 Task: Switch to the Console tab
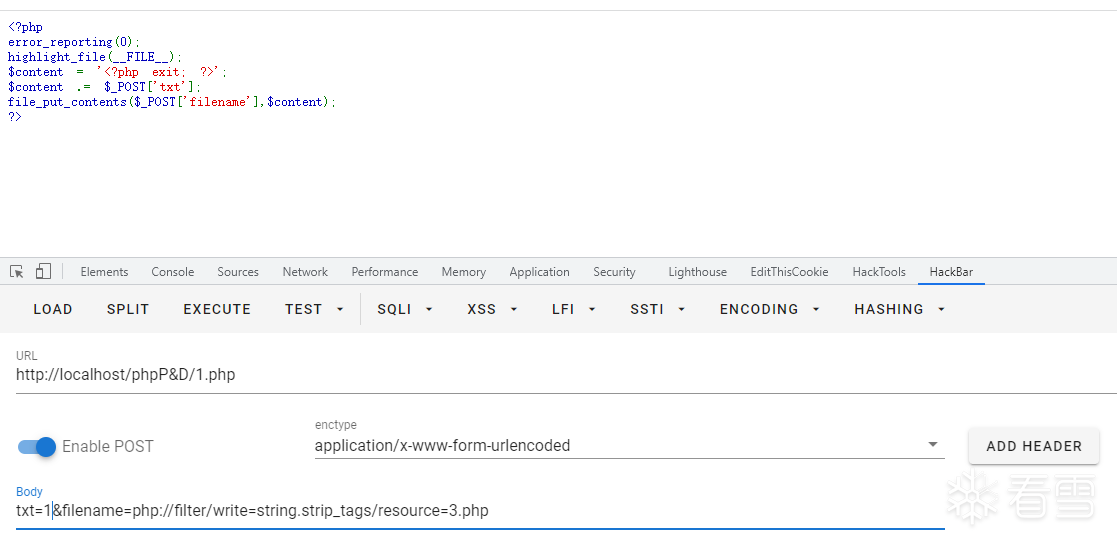tap(173, 272)
